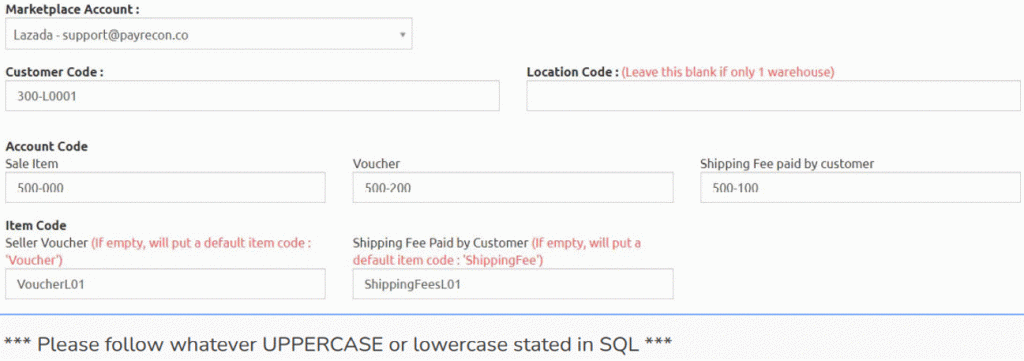Viewport: 1024px width, 361px height.
Task: Click the Item Code heading
Action: tap(36, 226)
